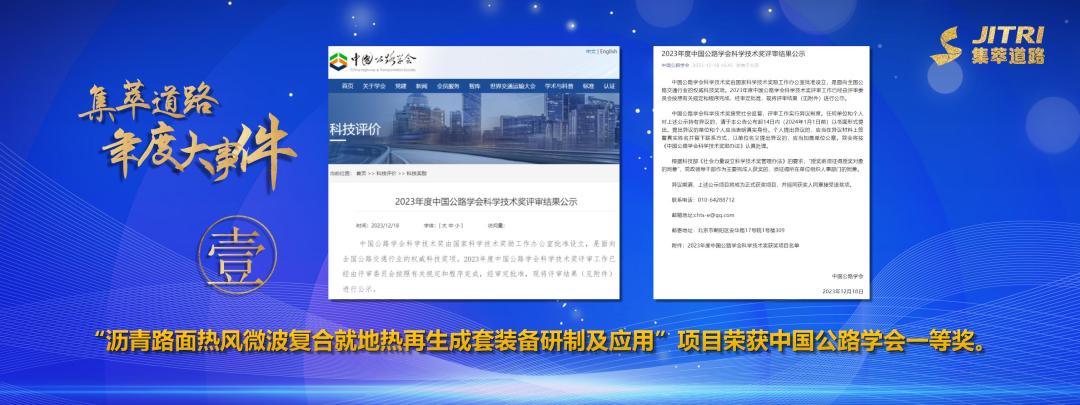Open the 党建 nav item
This screenshot has width=1080, height=405.
[x=400, y=86]
